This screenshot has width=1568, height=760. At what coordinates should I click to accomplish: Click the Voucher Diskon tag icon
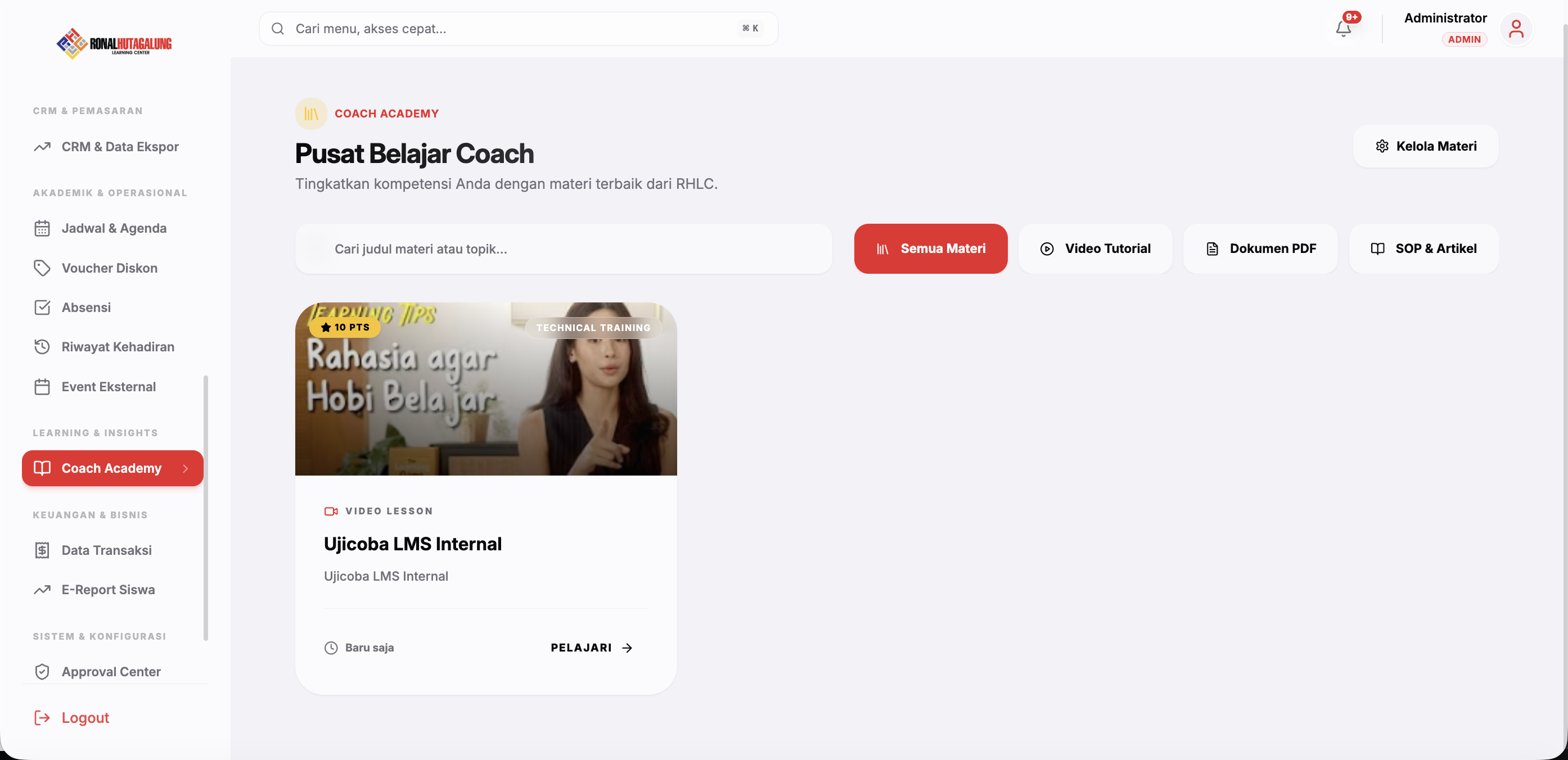(42, 268)
